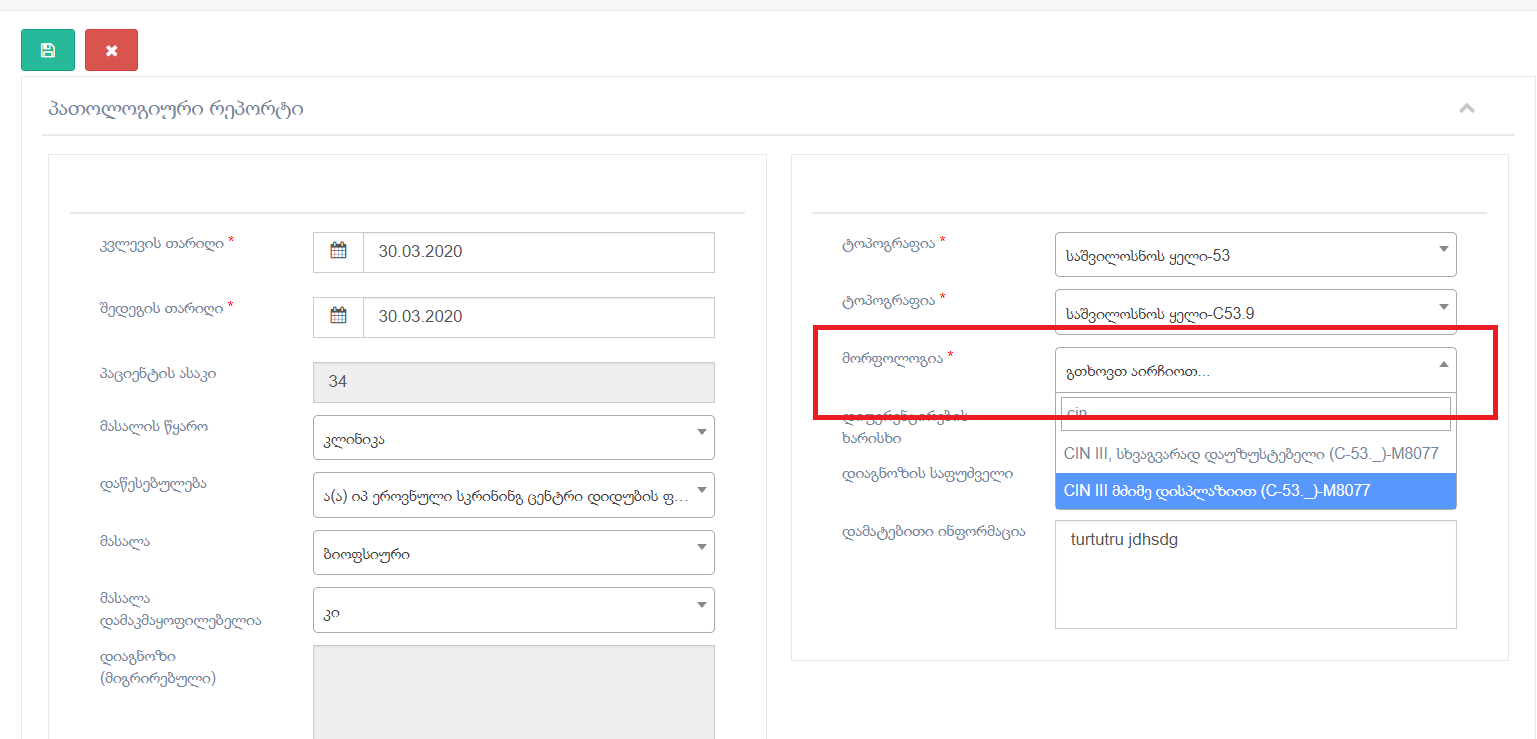
Task: Open the მასალა dropdown showing ბიოფსიური
Action: pos(513,553)
